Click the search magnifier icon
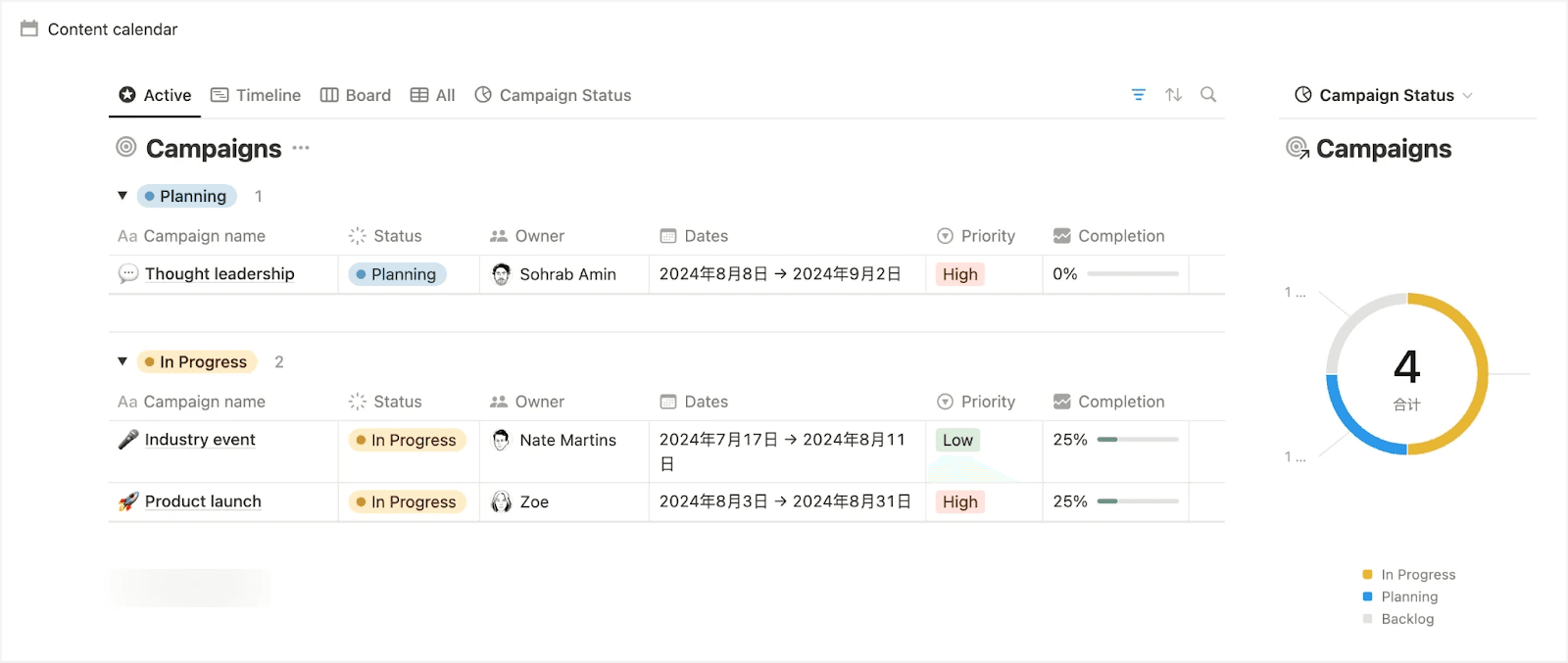The image size is (1568, 663). pos(1208,95)
